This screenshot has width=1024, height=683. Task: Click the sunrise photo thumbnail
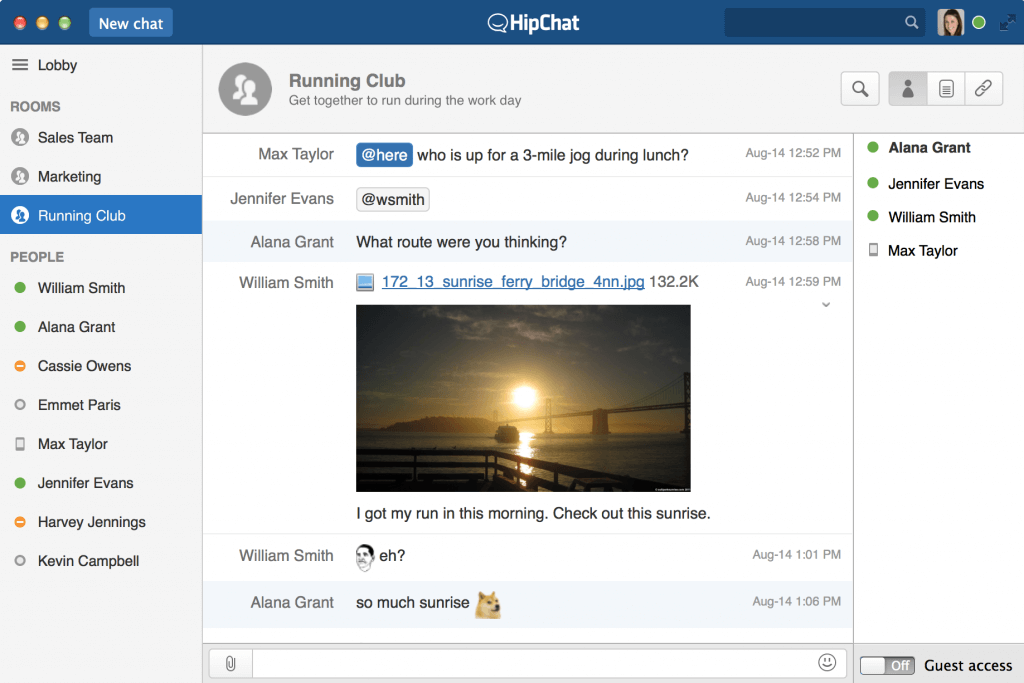tap(523, 397)
